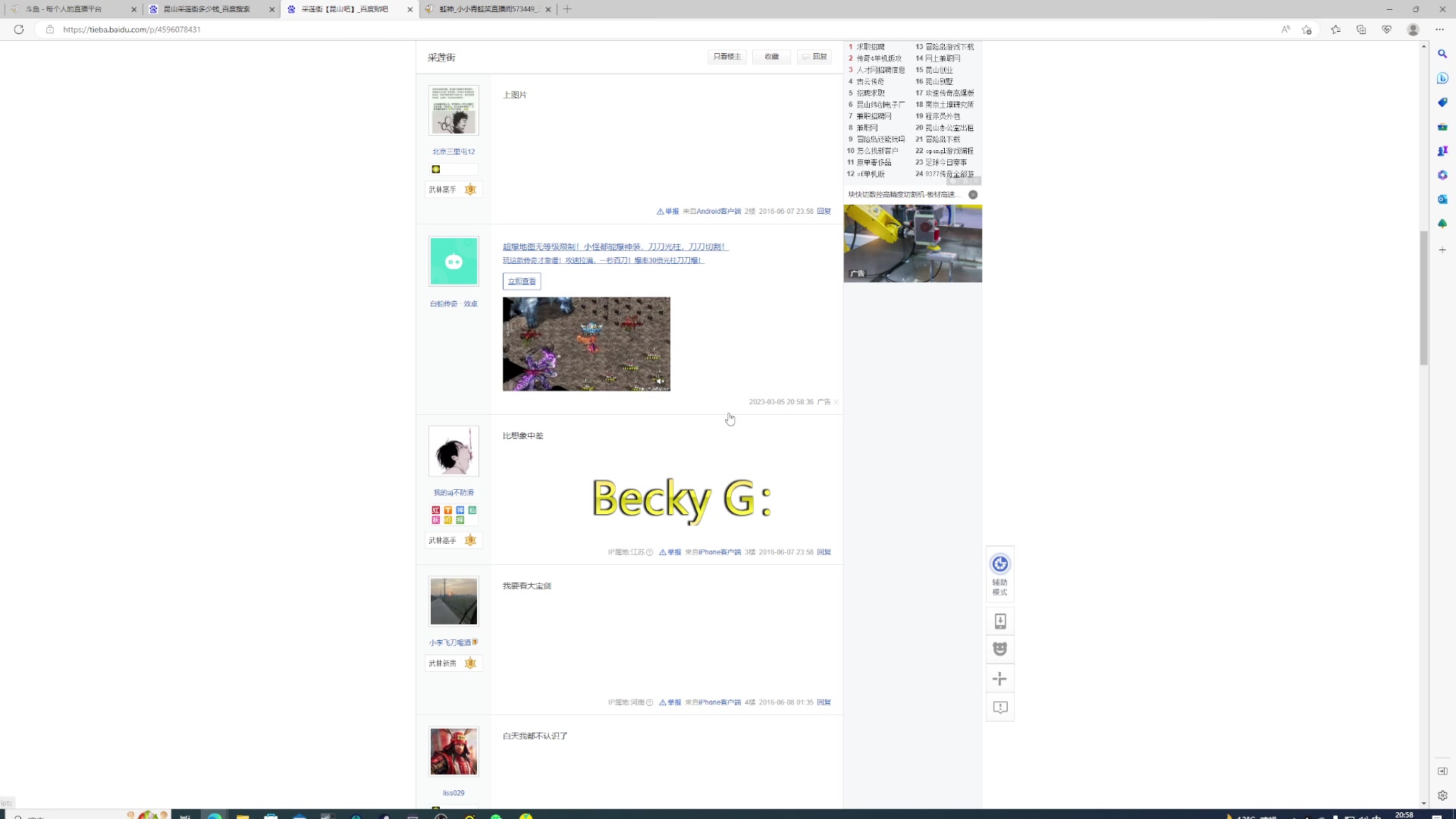Click the bear face floating icon
The image size is (1456, 819).
[1000, 649]
